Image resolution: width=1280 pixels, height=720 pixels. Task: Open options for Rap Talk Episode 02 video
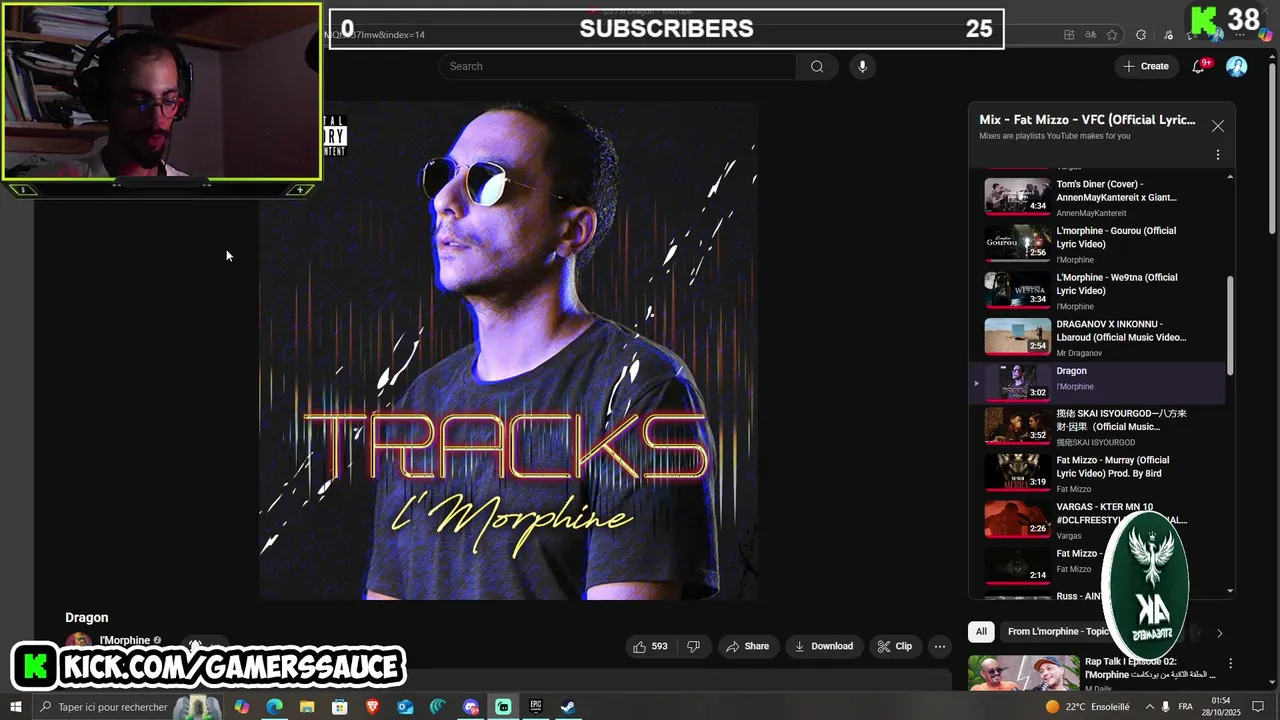[1230, 663]
